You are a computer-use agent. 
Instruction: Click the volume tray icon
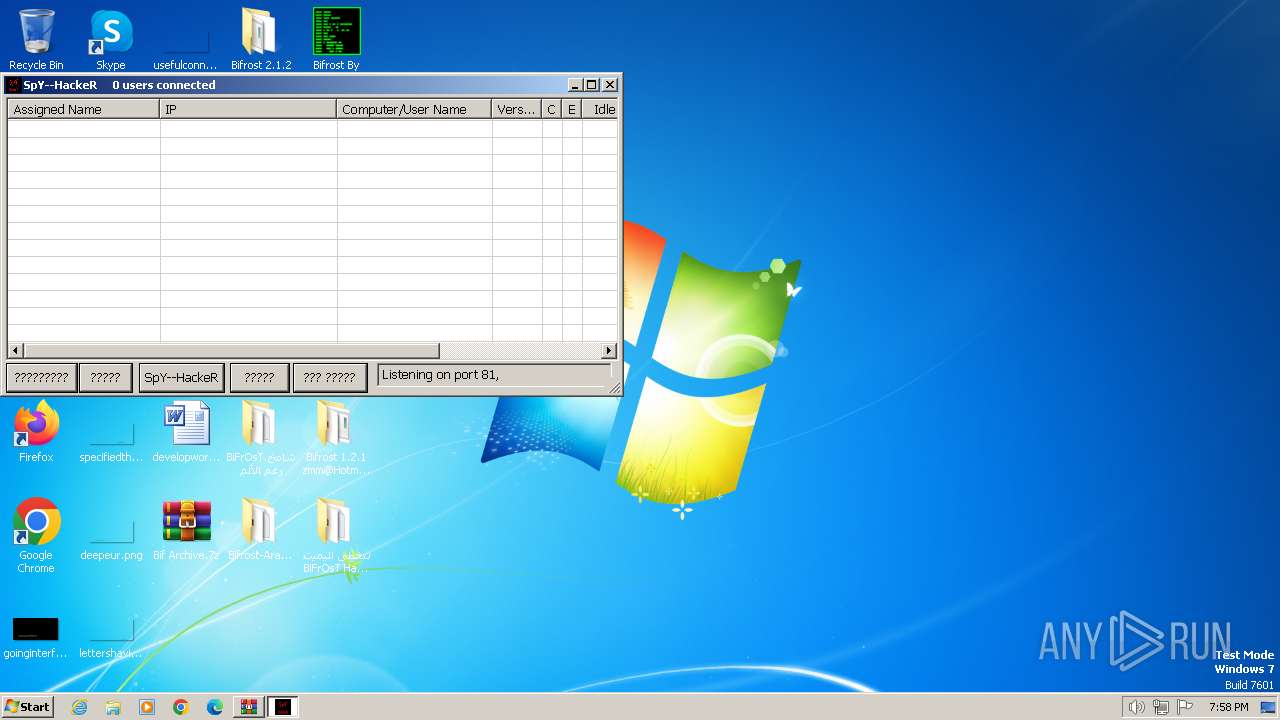[1136, 707]
